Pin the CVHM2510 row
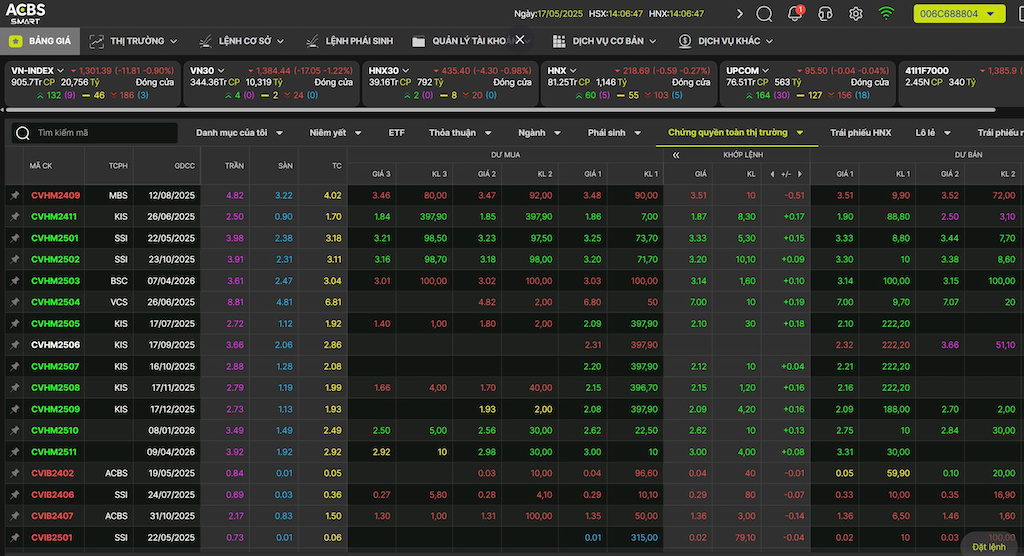Screen dimensions: 1024x556 pos(14,431)
